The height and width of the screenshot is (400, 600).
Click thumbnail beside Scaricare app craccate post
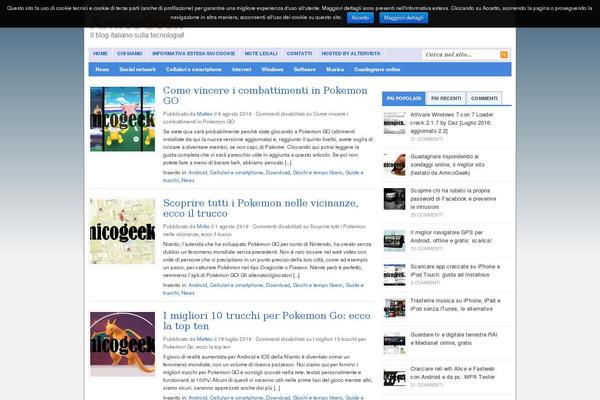click(x=395, y=275)
